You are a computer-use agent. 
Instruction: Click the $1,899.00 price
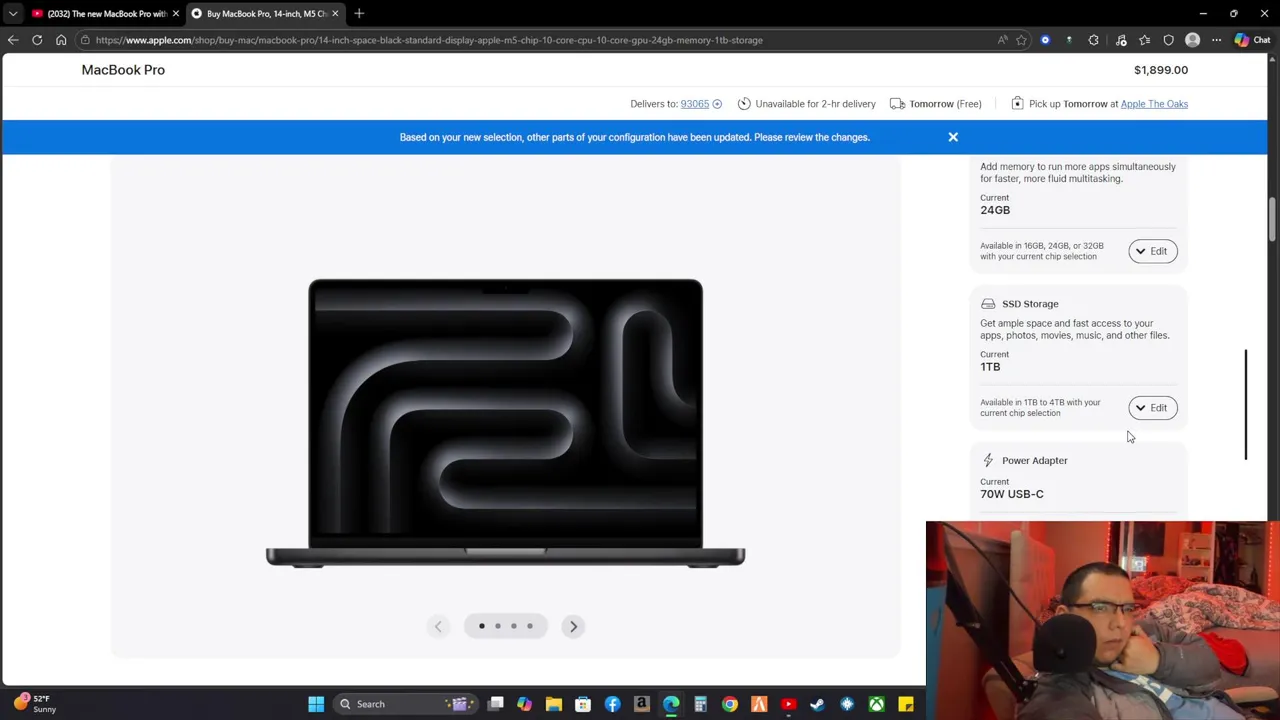coord(1161,70)
